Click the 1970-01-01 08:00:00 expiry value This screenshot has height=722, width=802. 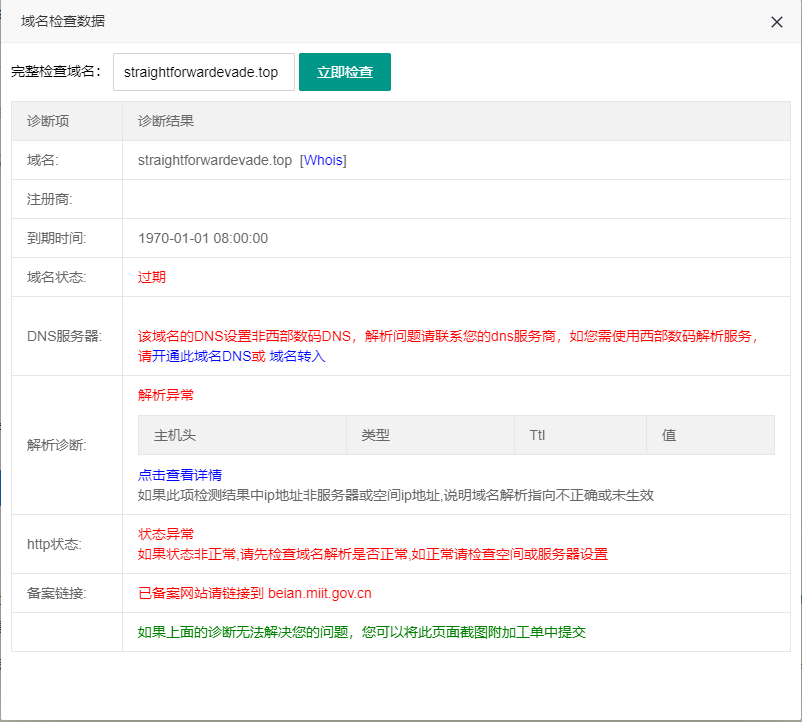click(203, 238)
